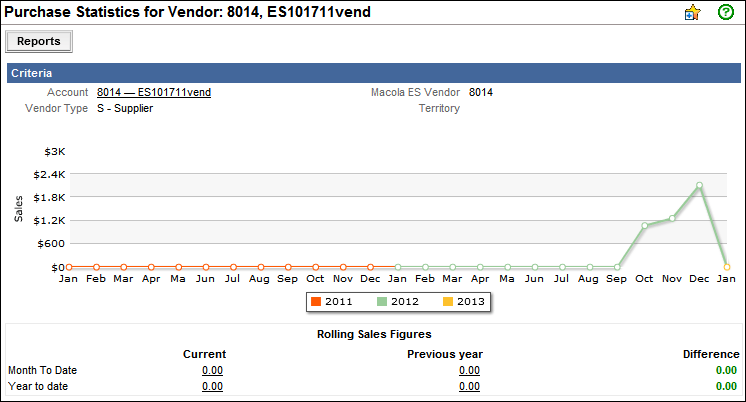The height and width of the screenshot is (402, 746).
Task: Open Year to date current 0.00 value
Action: point(212,386)
